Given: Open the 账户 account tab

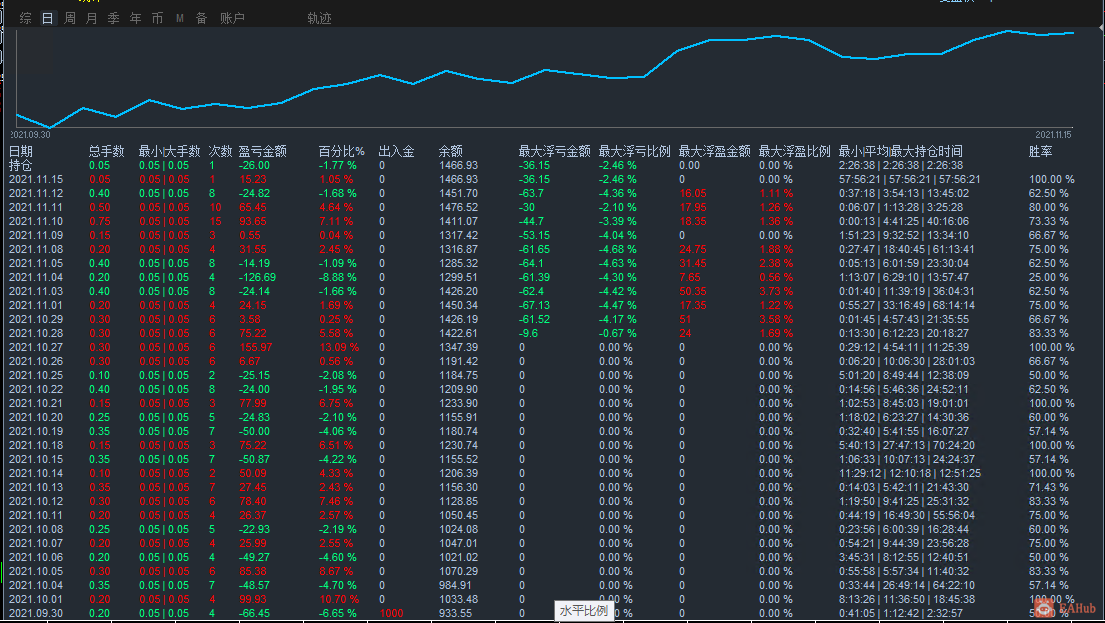Looking at the screenshot, I should (x=232, y=18).
